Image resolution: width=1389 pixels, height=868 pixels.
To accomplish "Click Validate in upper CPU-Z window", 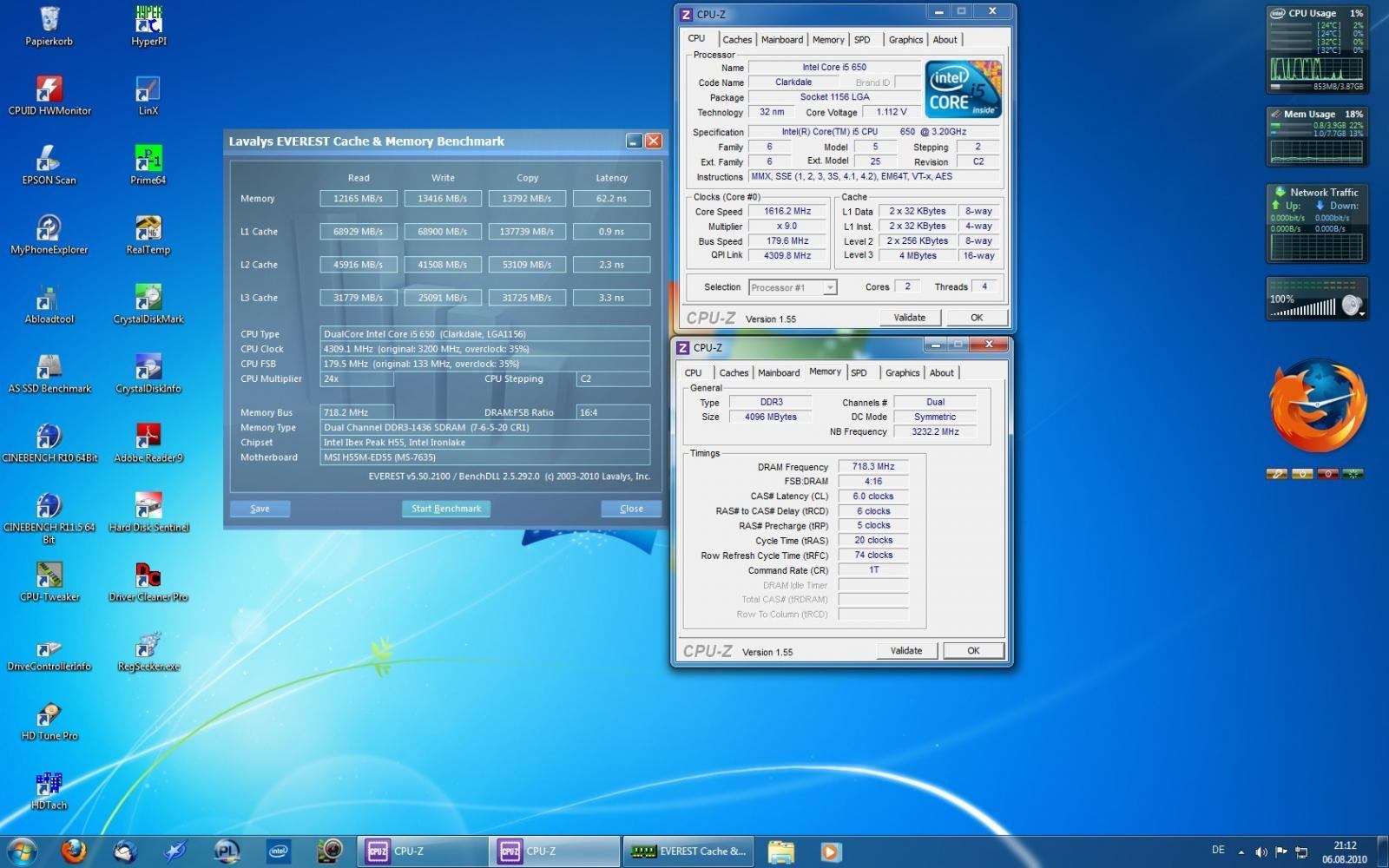I will pyautogui.click(x=910, y=318).
